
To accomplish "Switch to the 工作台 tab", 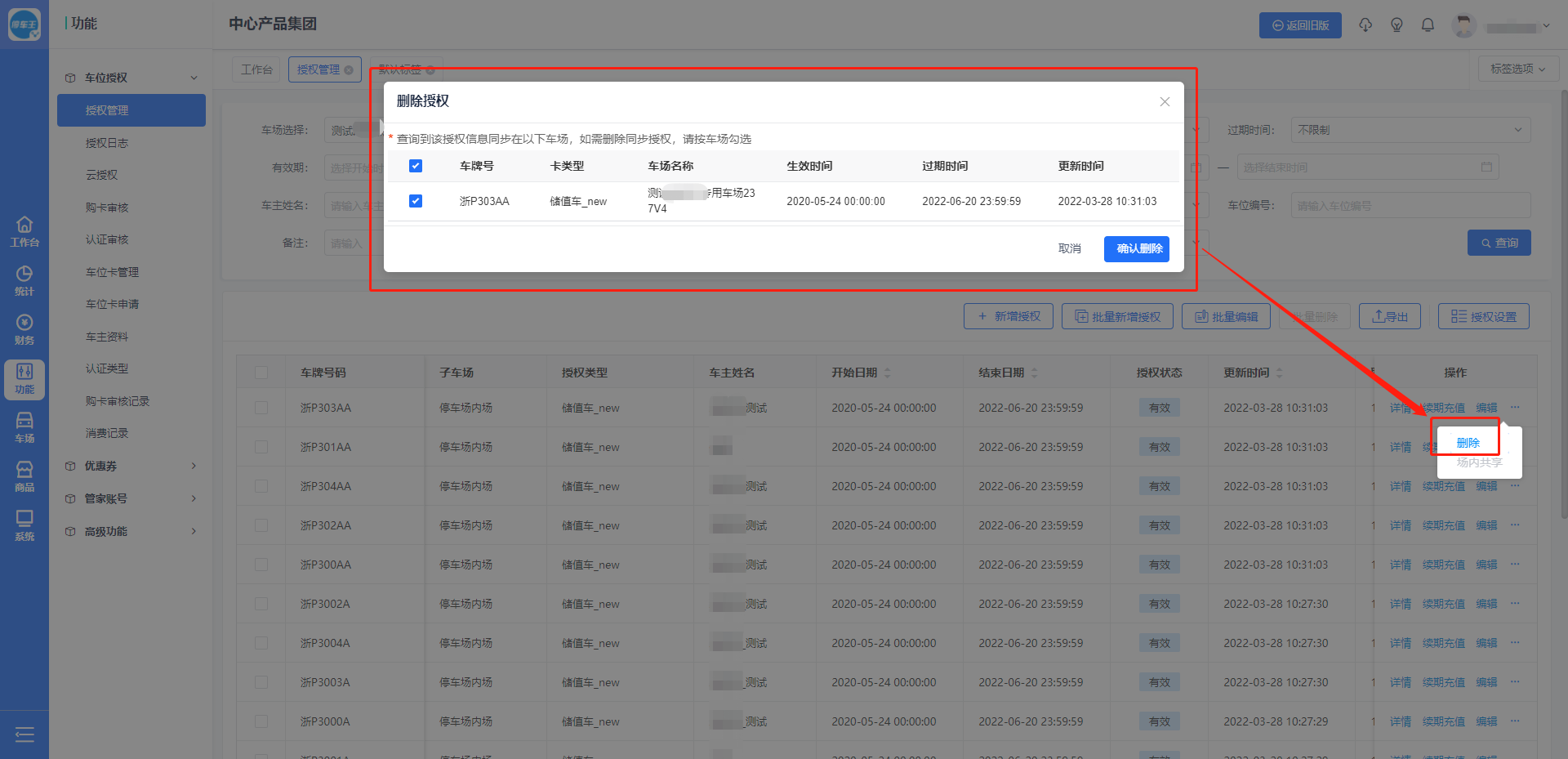I will pyautogui.click(x=256, y=69).
